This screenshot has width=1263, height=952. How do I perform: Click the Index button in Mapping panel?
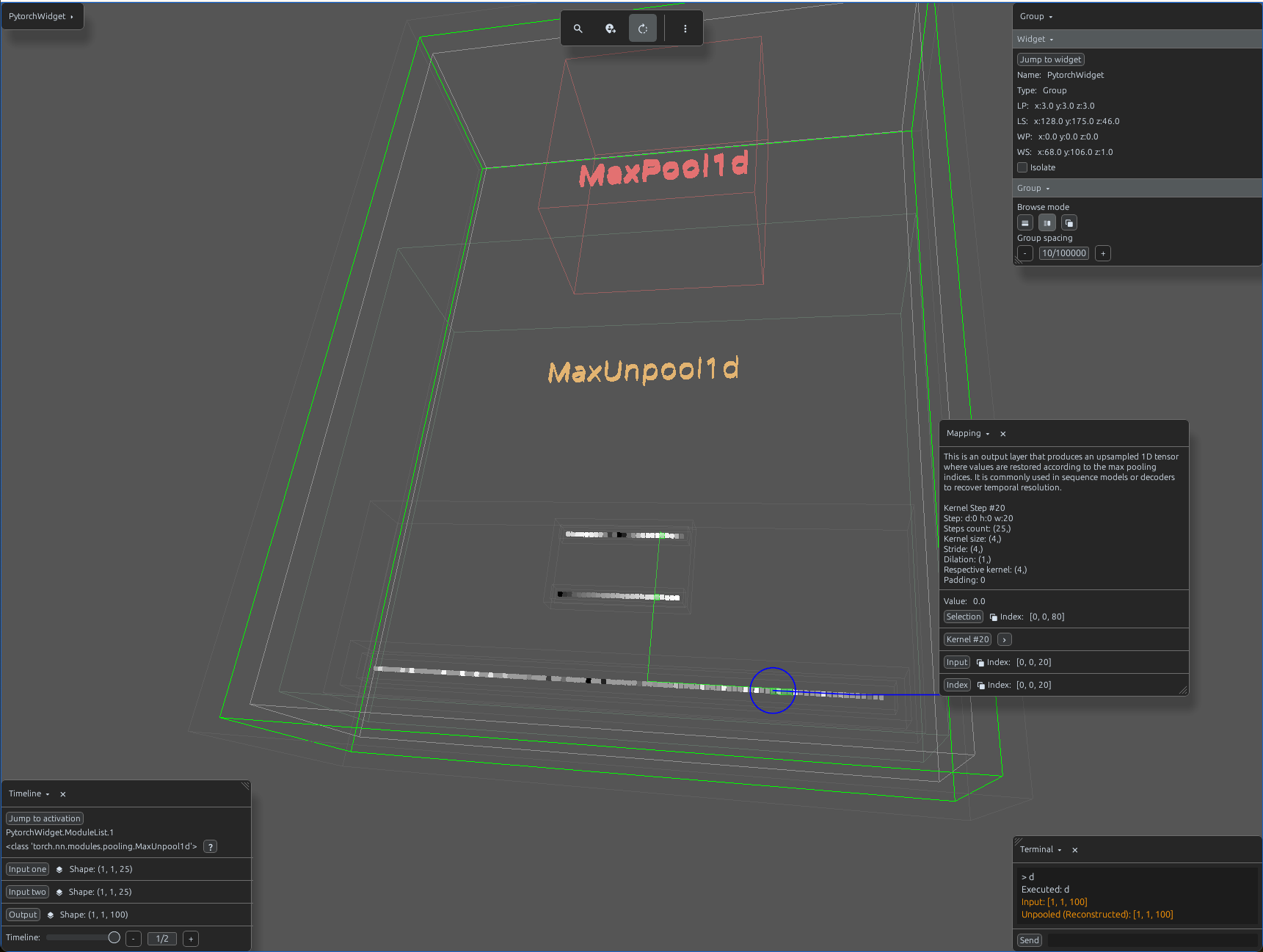[x=957, y=686]
